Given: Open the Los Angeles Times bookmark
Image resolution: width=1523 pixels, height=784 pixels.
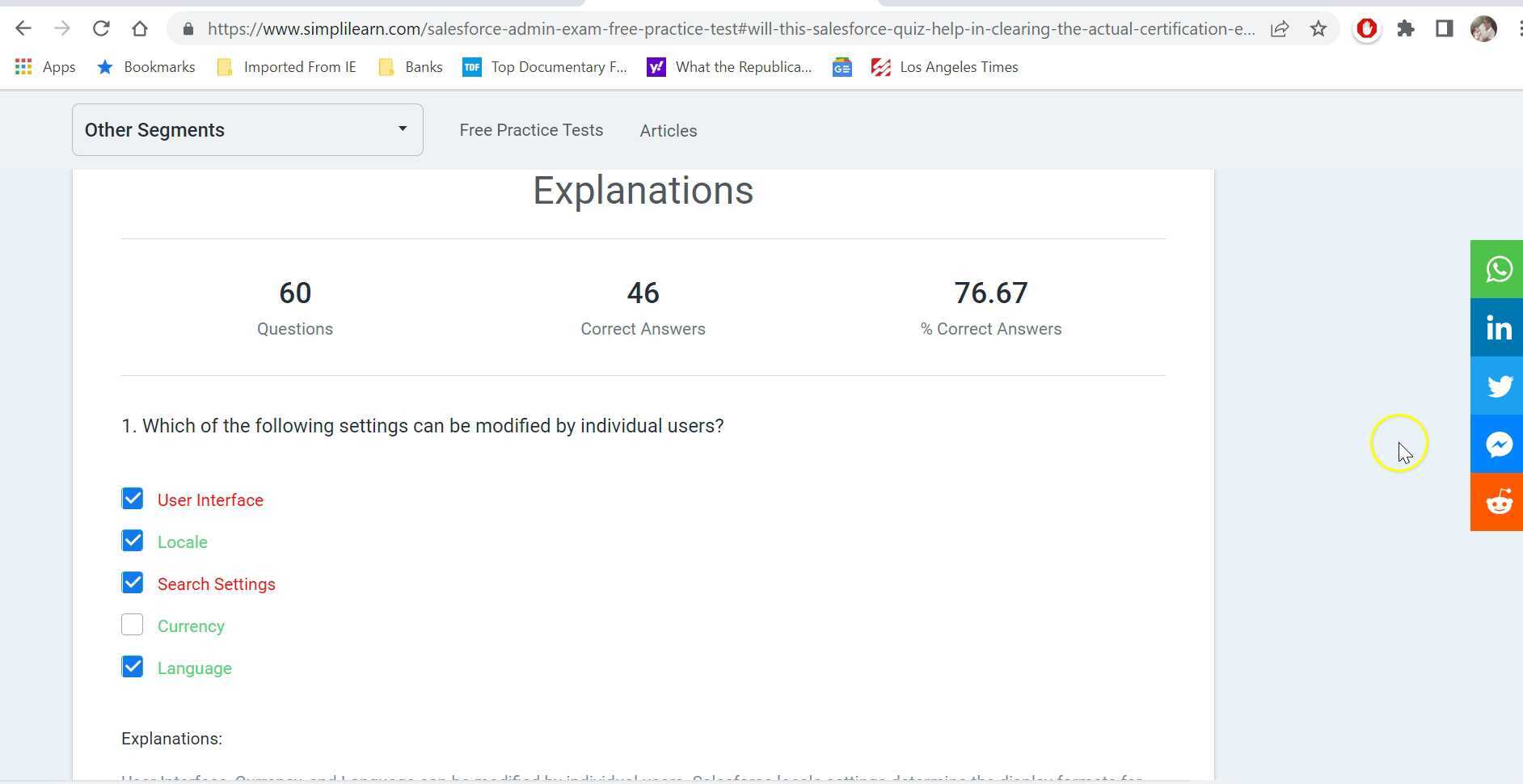Looking at the screenshot, I should [944, 67].
